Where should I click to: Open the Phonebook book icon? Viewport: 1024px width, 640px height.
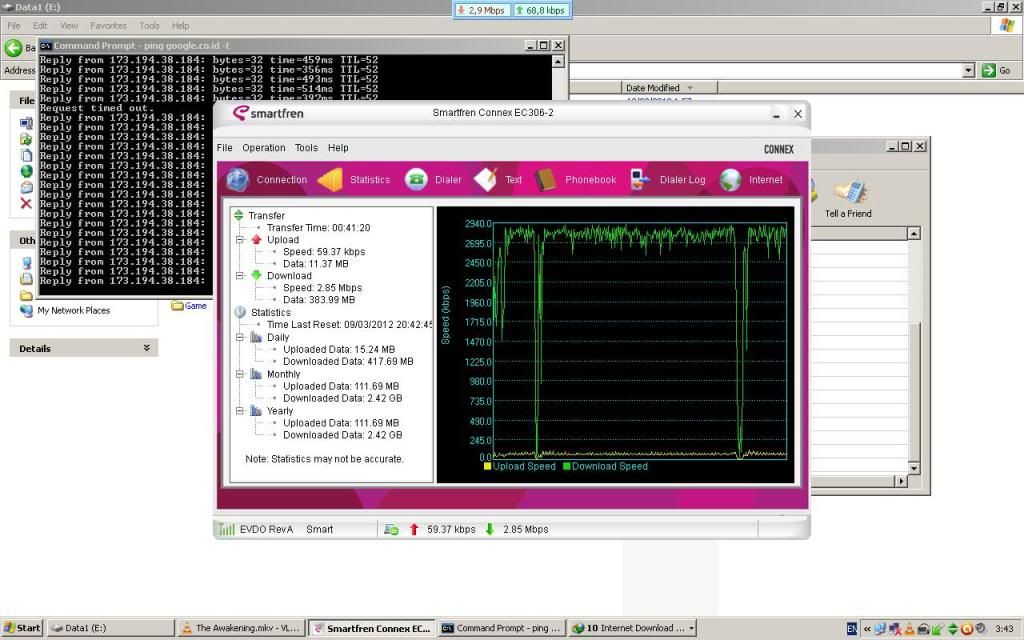coord(546,180)
